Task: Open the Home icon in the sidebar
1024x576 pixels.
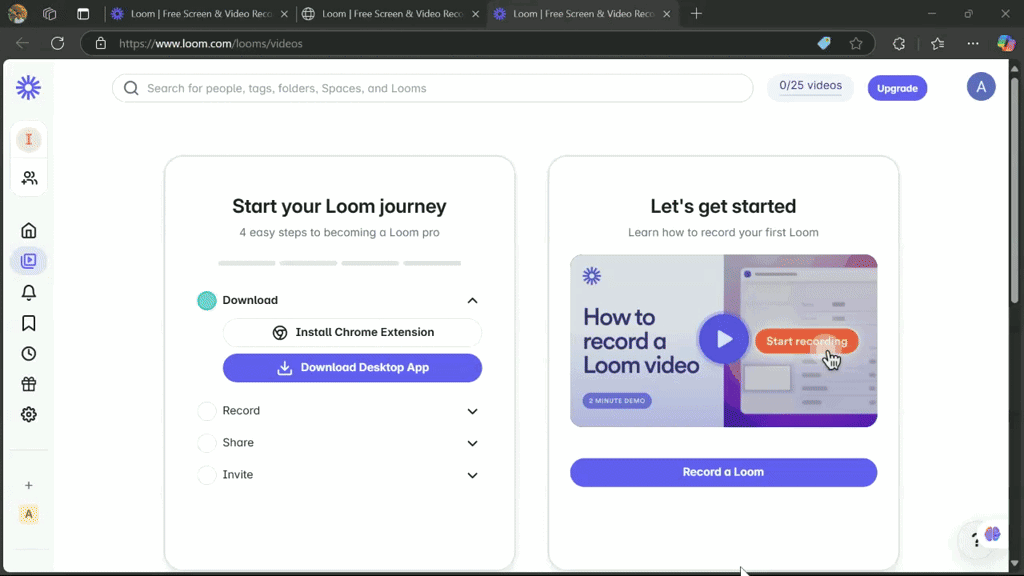Action: 29,231
